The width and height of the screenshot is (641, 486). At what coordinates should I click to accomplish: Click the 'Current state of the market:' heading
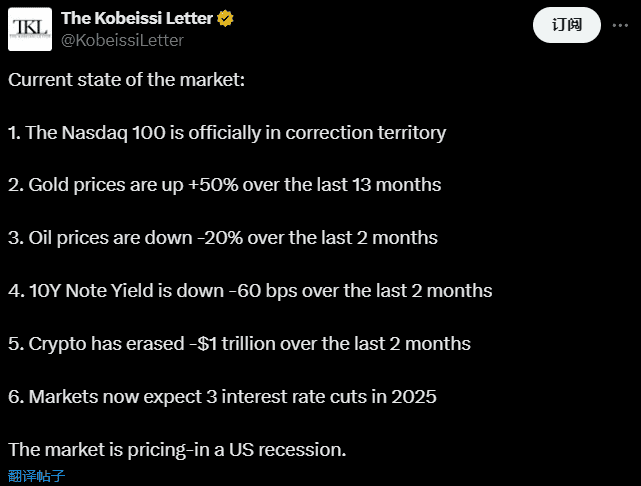[126, 80]
